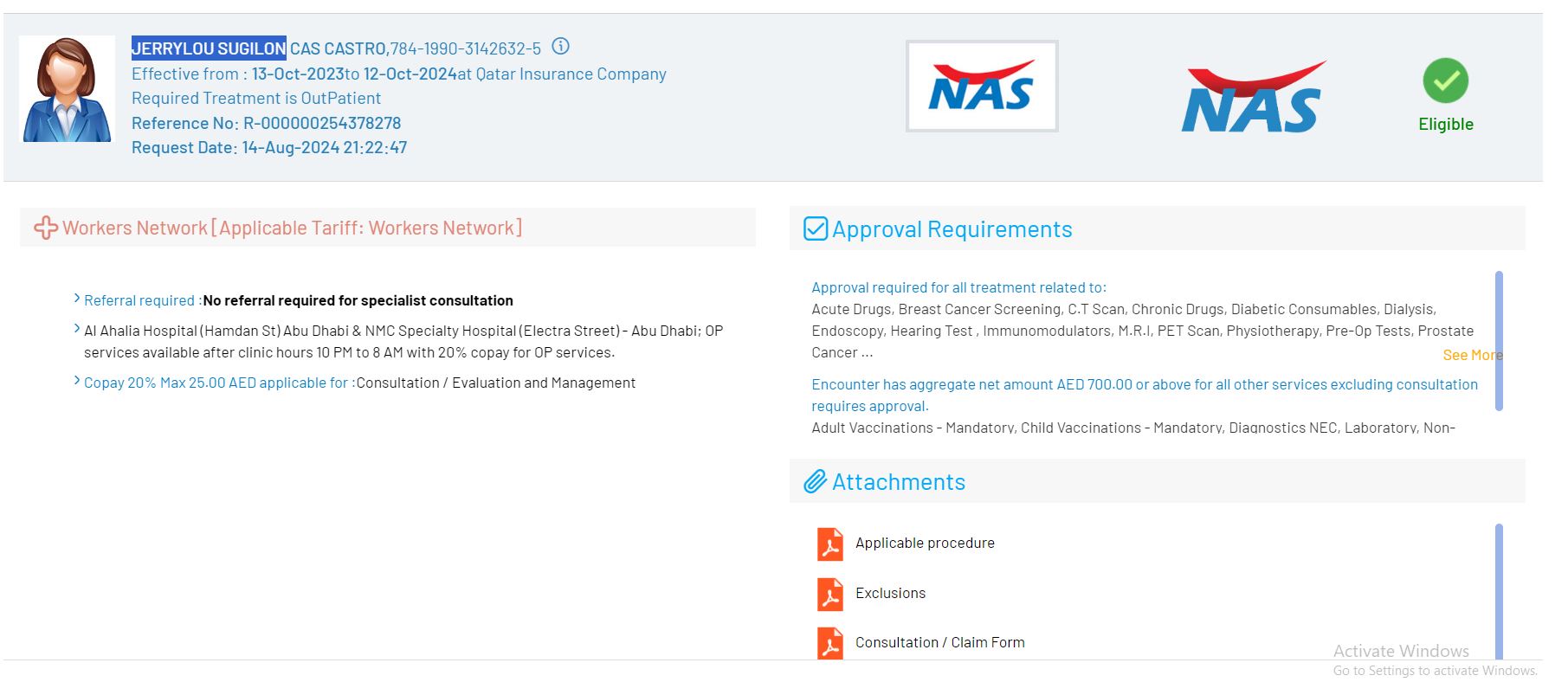
Task: Click the member avatar photo
Action: pos(67,89)
